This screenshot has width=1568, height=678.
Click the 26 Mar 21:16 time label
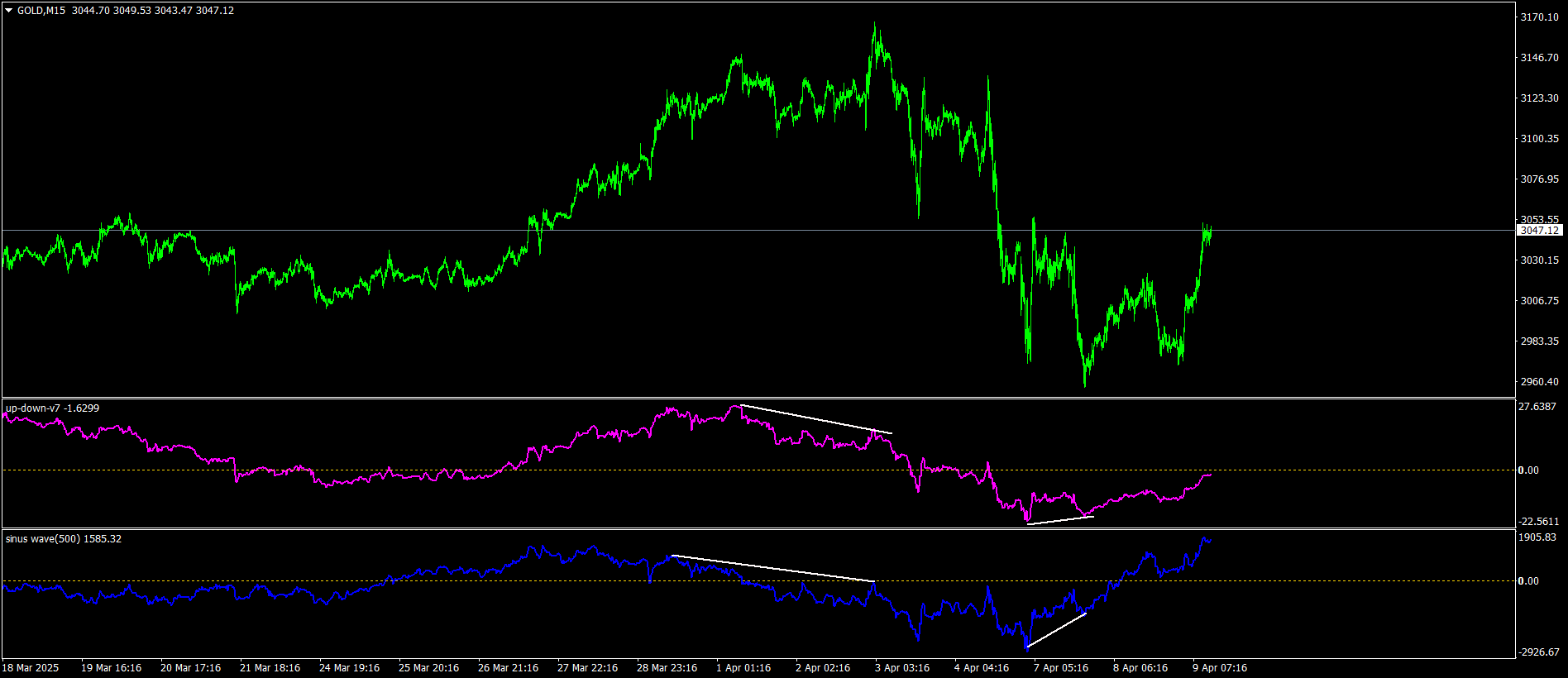click(508, 668)
